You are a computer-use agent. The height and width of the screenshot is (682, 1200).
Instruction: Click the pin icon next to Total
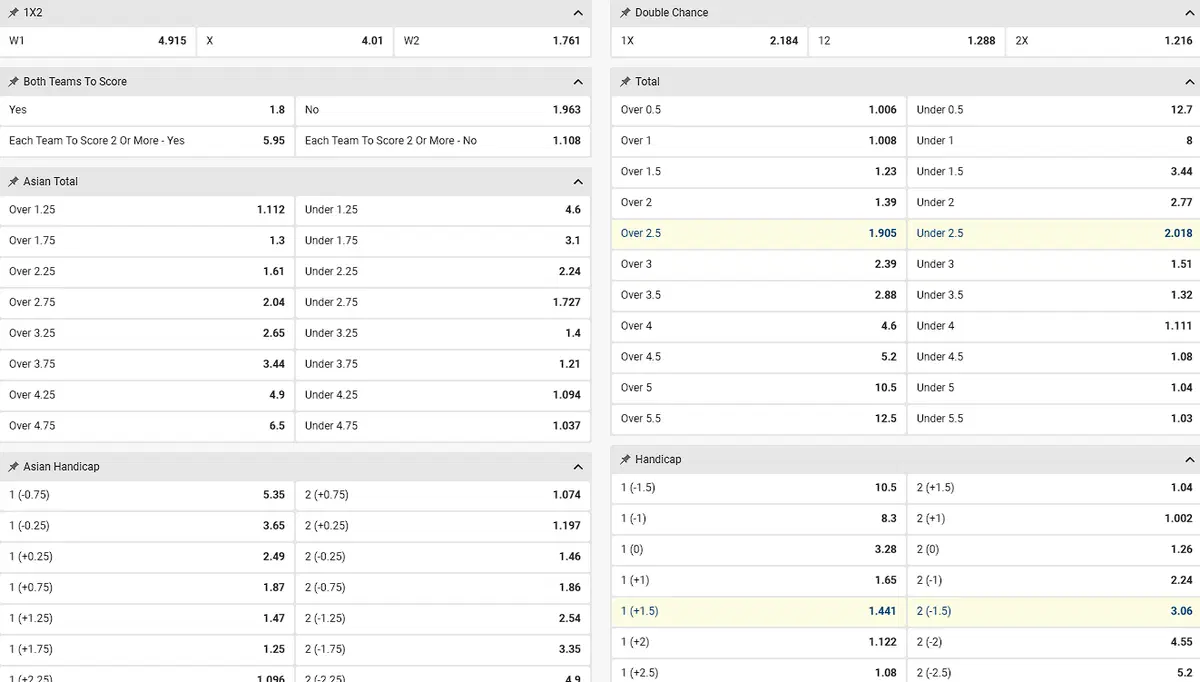pos(625,82)
